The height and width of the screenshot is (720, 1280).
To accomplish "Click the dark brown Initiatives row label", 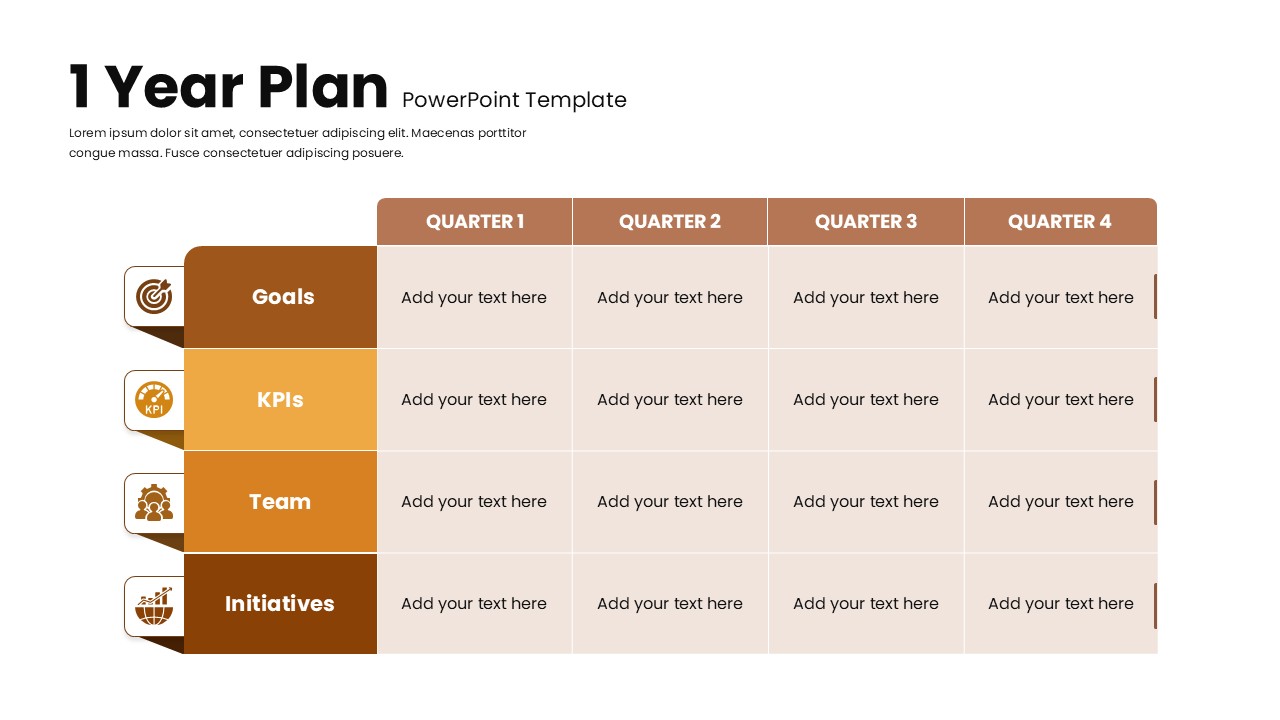I will [280, 604].
